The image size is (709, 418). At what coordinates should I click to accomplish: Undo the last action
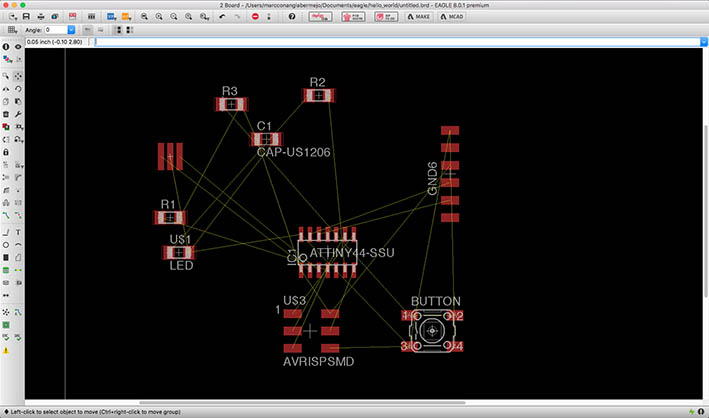pos(222,17)
